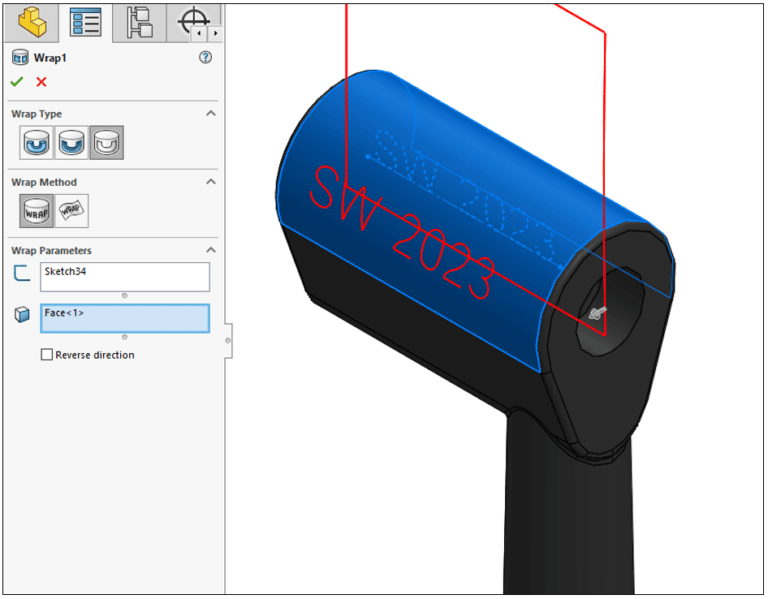The image size is (768, 599).
Task: Open the ConfigurationManager tab
Action: 140,23
